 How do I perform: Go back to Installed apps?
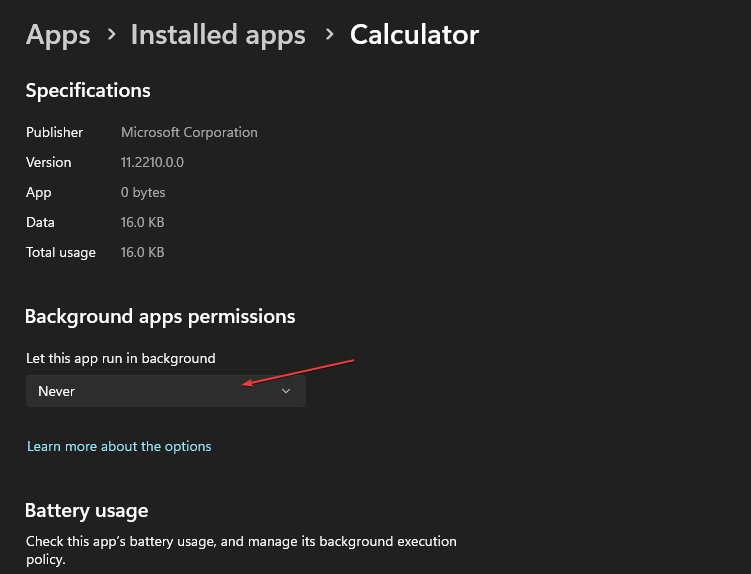pos(218,35)
